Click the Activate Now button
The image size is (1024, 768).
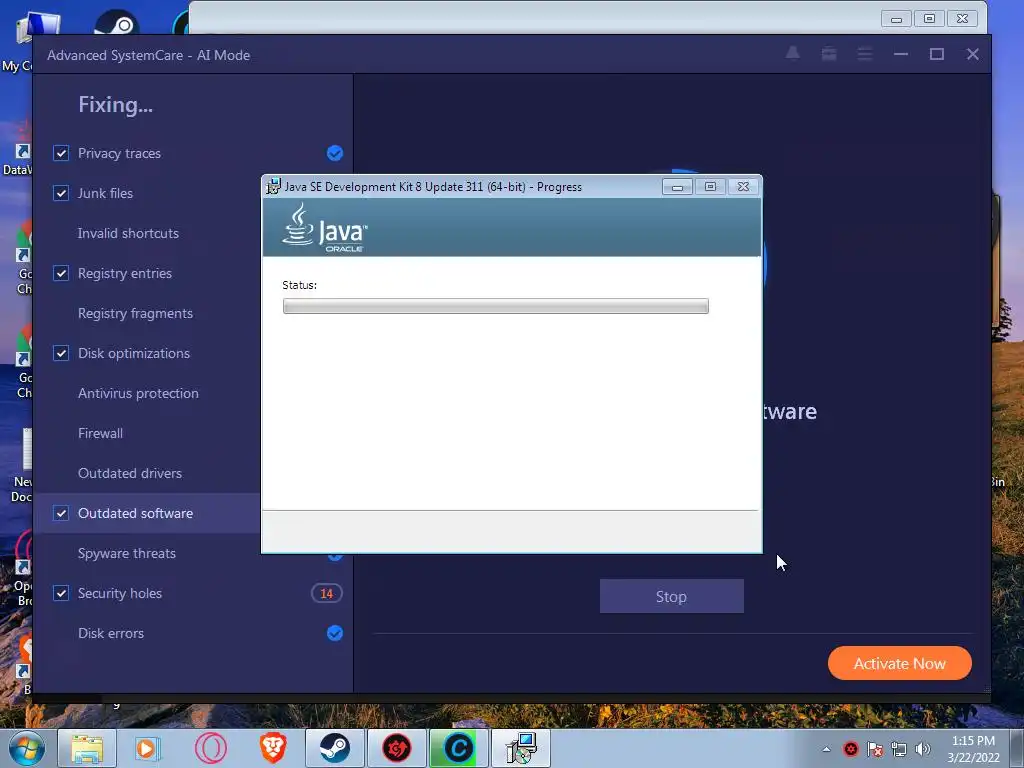pos(899,663)
